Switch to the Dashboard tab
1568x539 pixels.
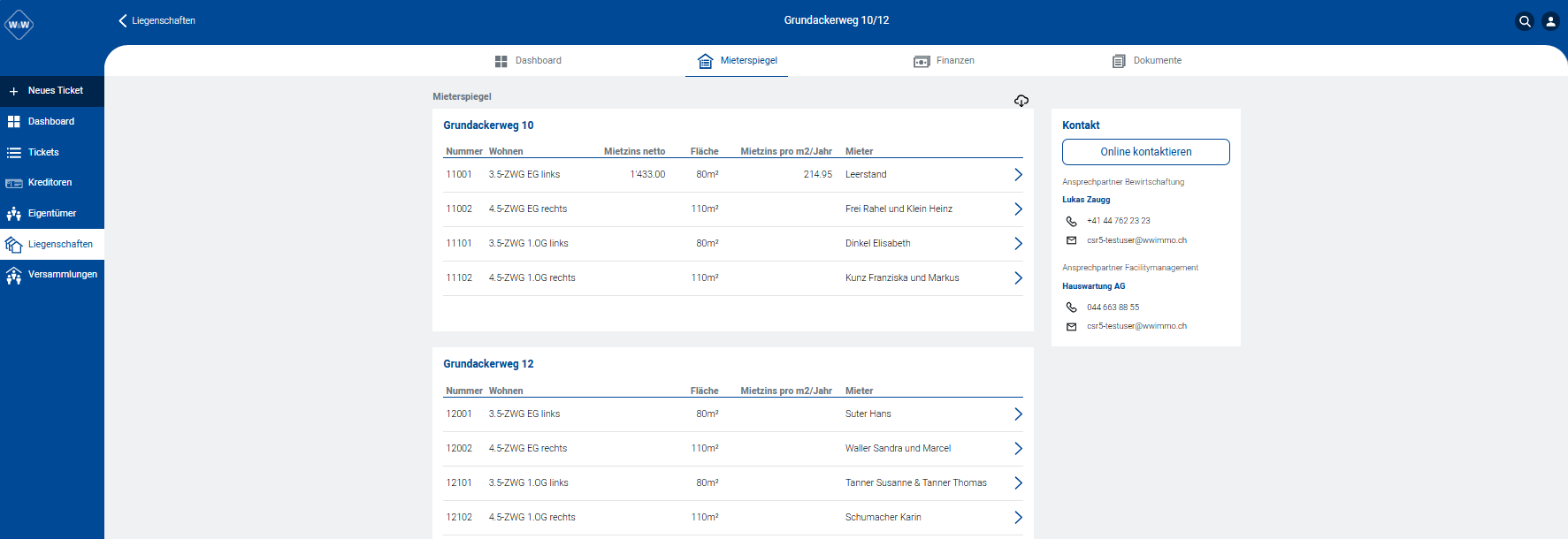point(528,61)
